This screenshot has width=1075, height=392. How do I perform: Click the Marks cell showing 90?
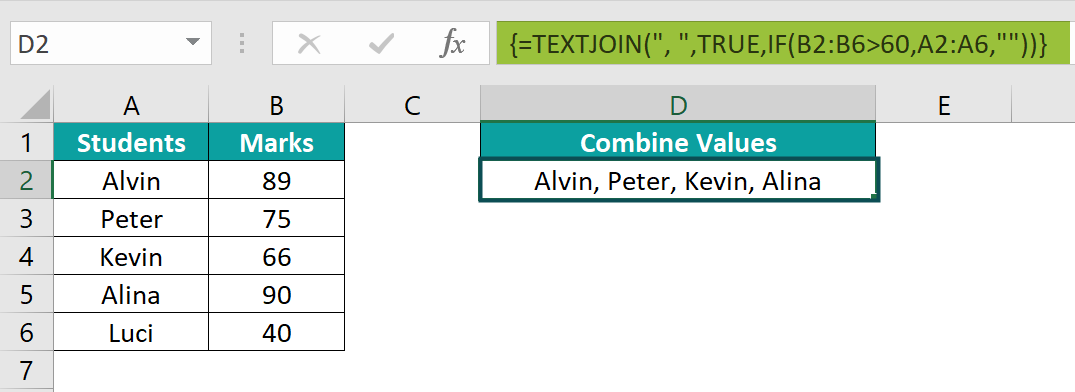276,295
